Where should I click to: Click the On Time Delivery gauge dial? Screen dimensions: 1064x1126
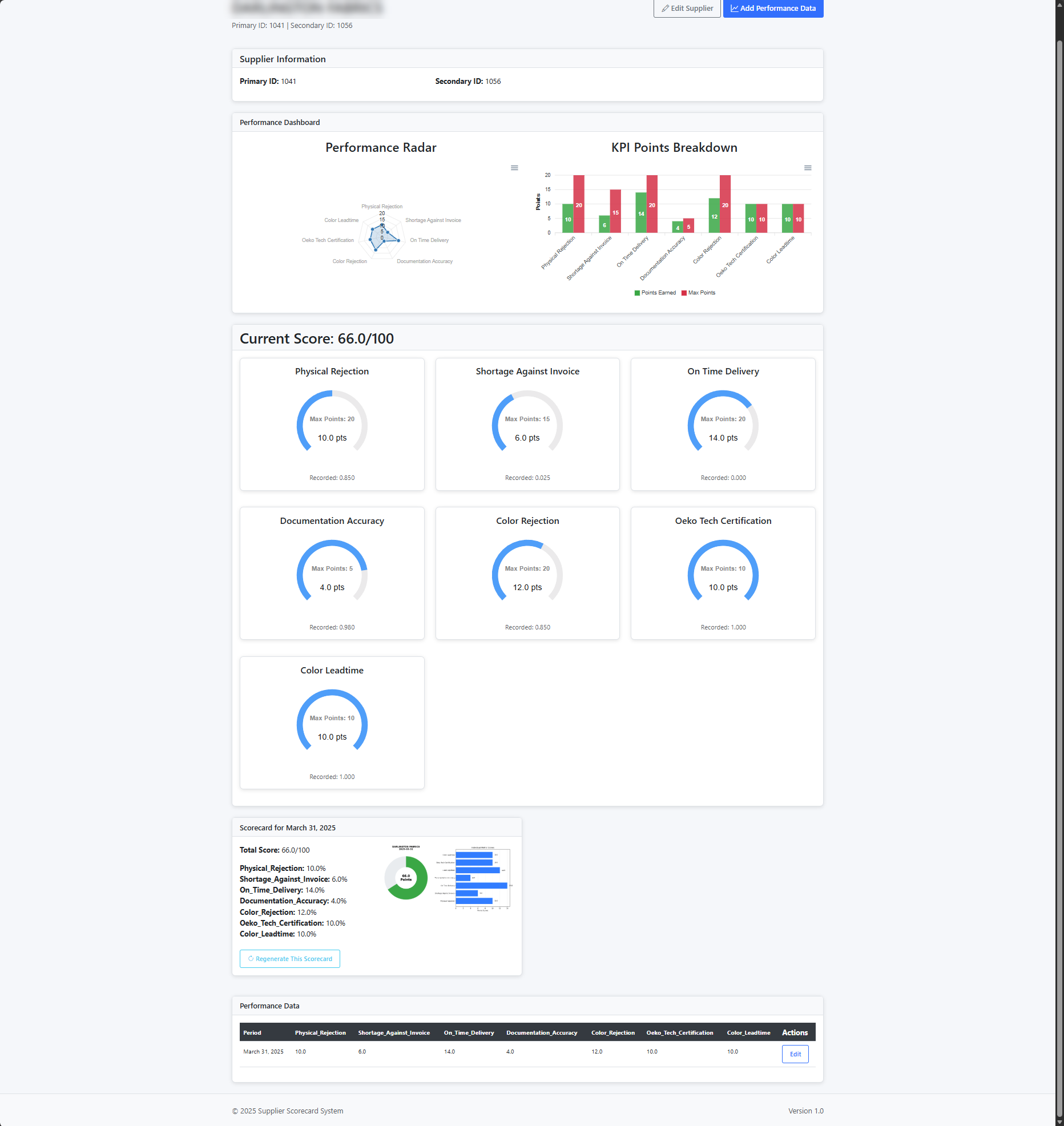click(x=723, y=423)
